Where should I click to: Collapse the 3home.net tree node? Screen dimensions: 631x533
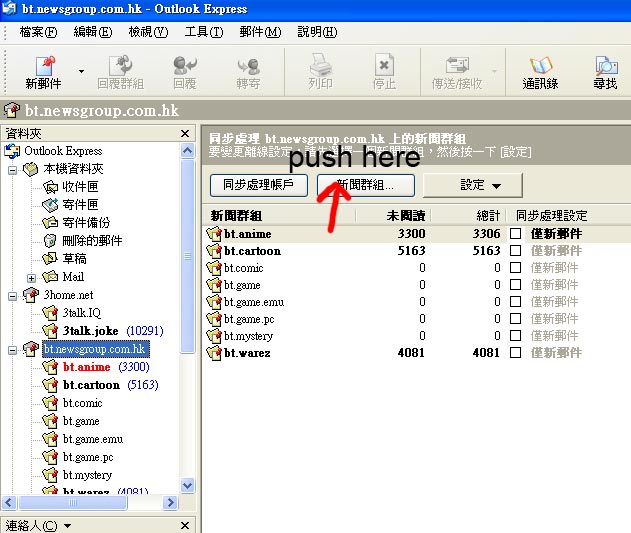click(x=13, y=296)
